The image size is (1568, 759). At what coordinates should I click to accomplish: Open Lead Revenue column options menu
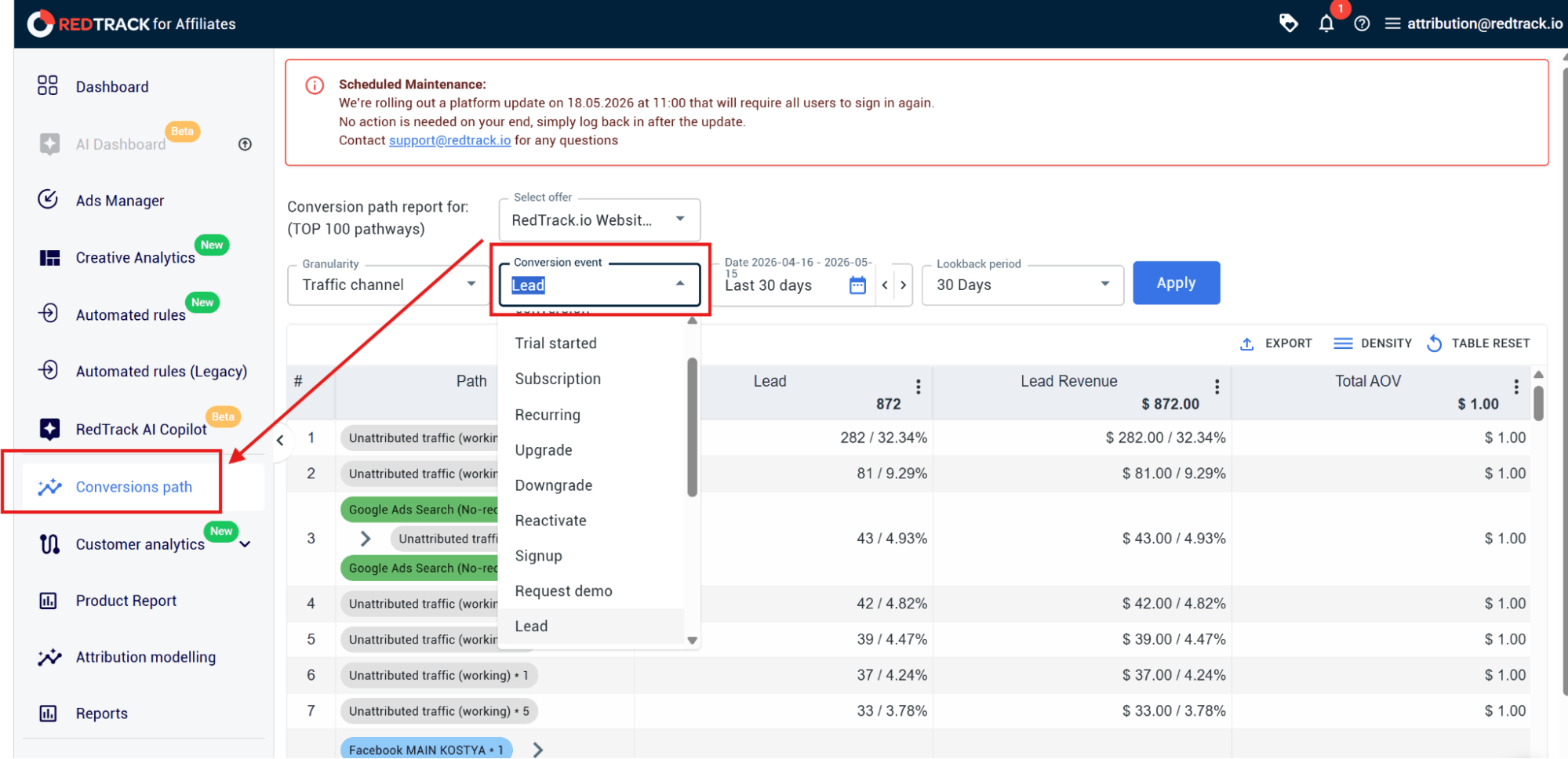1217,387
